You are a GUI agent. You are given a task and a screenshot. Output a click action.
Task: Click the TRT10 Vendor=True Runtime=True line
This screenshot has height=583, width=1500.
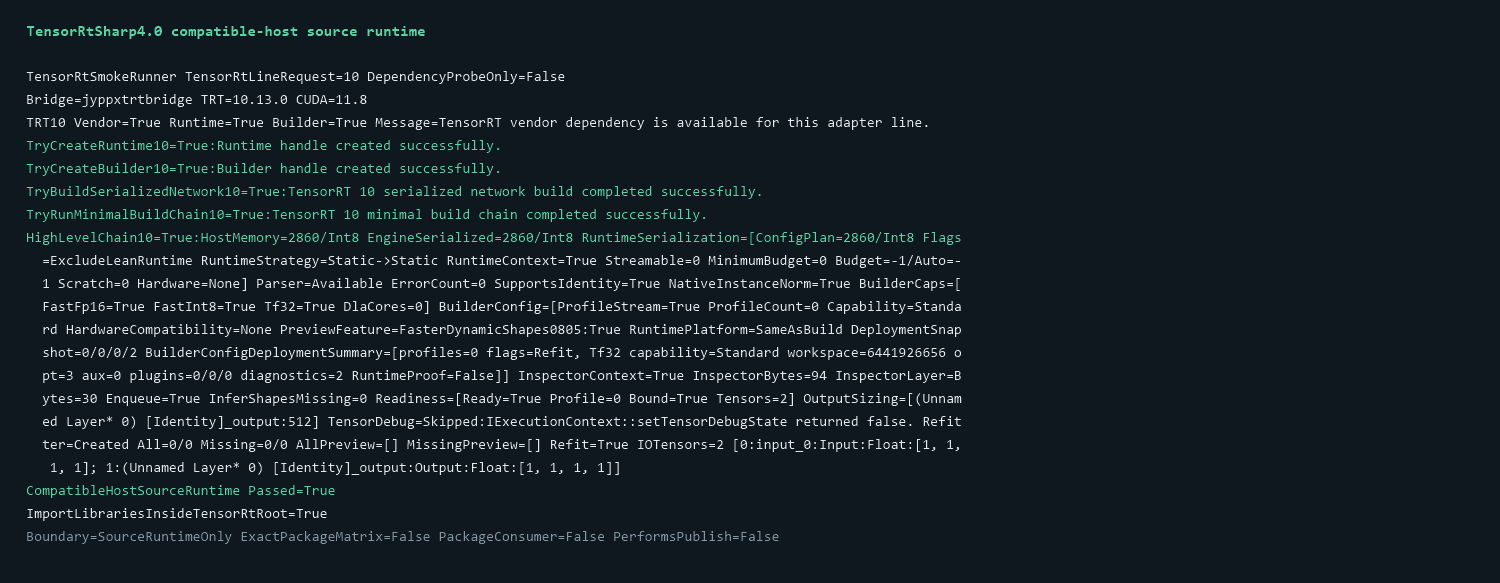click(x=478, y=123)
